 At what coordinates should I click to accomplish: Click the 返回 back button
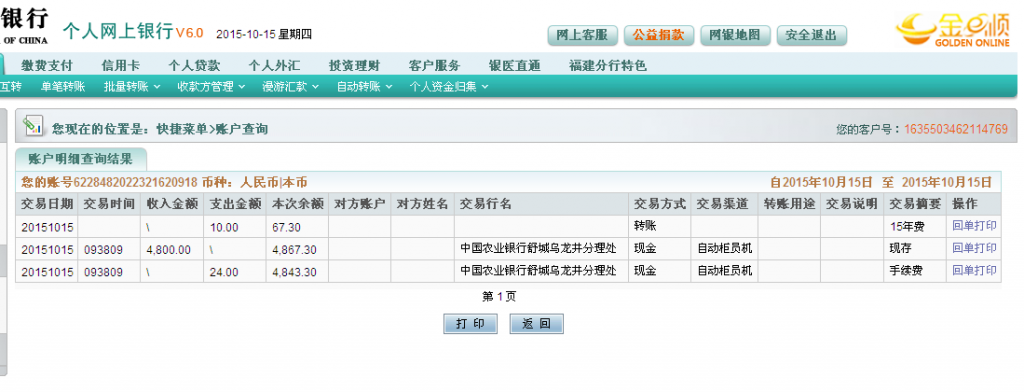(x=536, y=324)
